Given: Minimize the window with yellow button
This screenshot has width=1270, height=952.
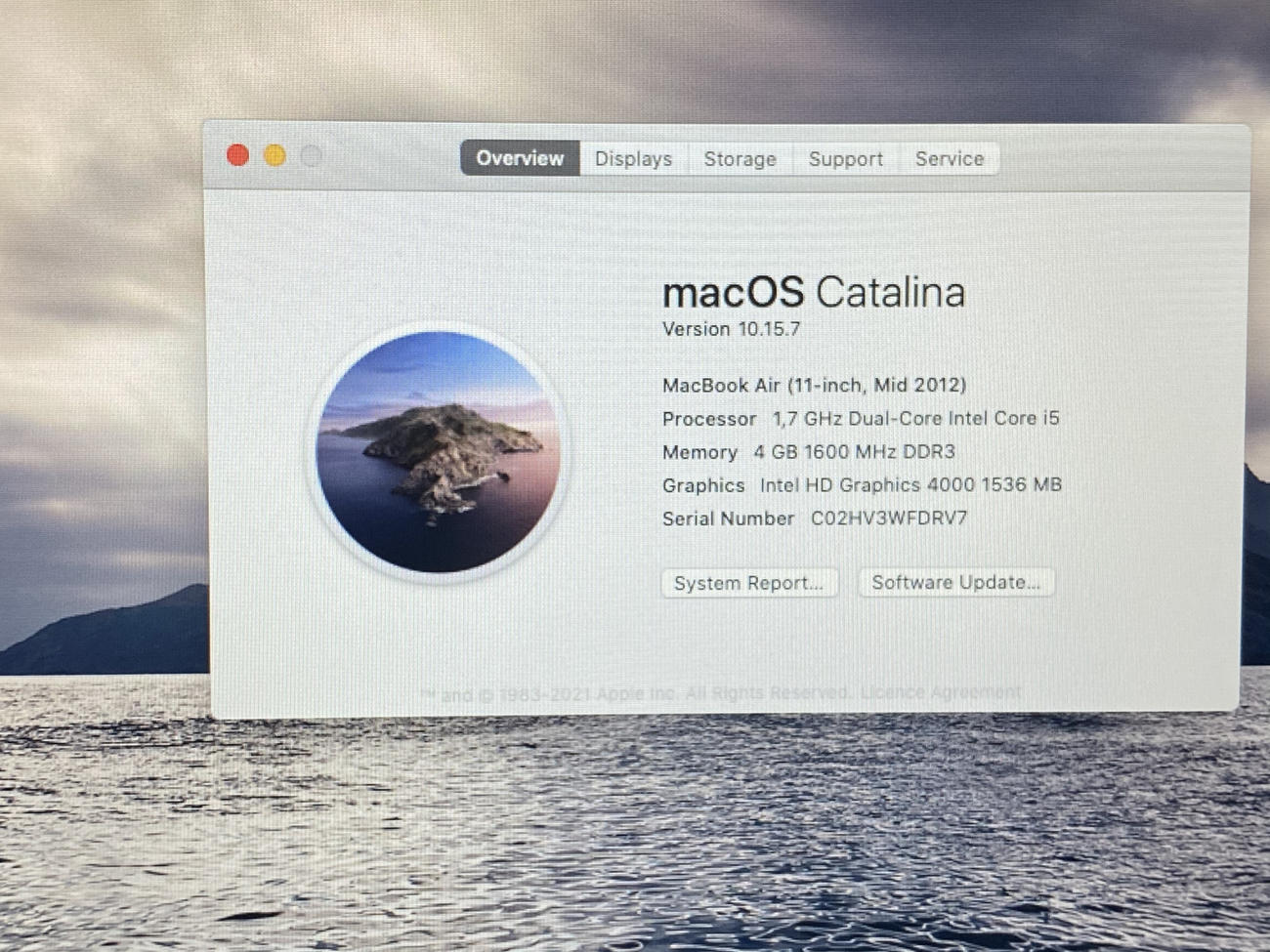Looking at the screenshot, I should (275, 155).
